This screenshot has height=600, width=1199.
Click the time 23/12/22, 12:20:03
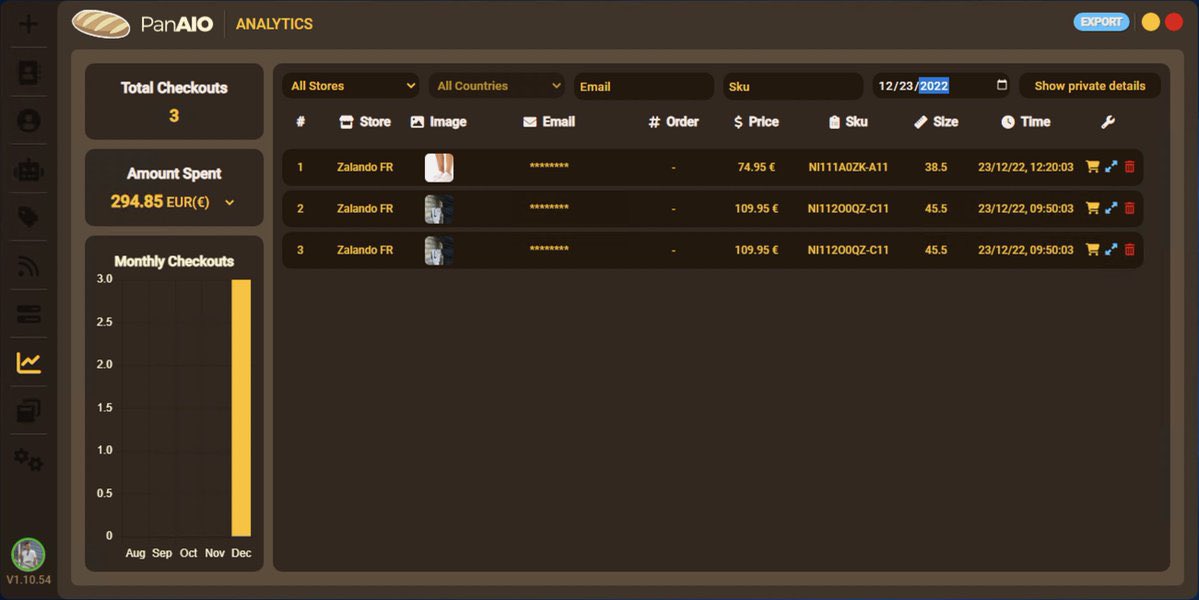click(1025, 167)
